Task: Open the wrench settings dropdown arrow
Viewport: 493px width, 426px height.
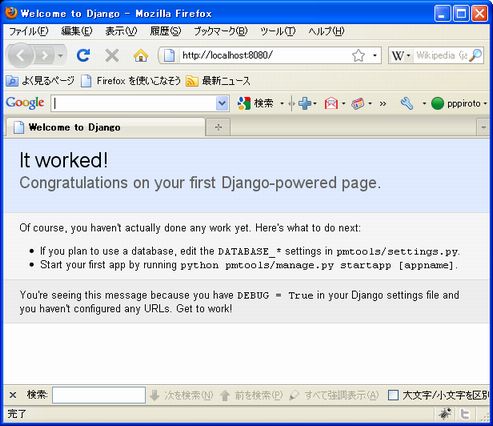Action: [x=424, y=104]
